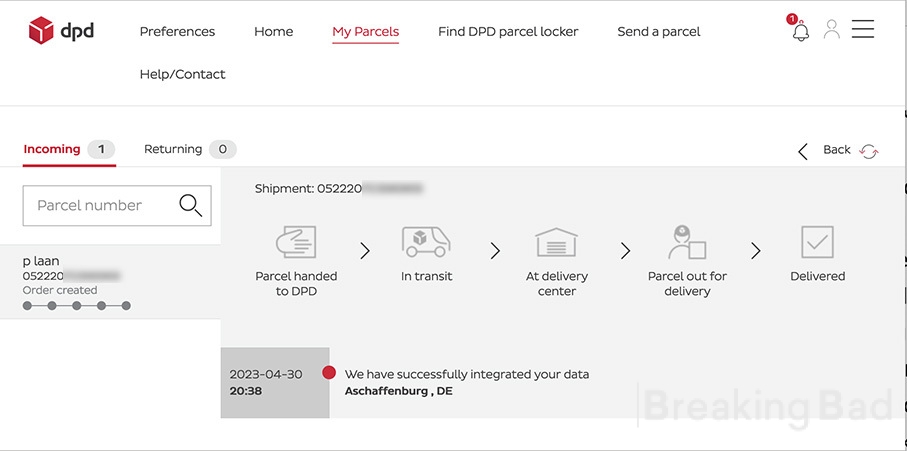Open Find DPD parcel locker

pyautogui.click(x=508, y=32)
